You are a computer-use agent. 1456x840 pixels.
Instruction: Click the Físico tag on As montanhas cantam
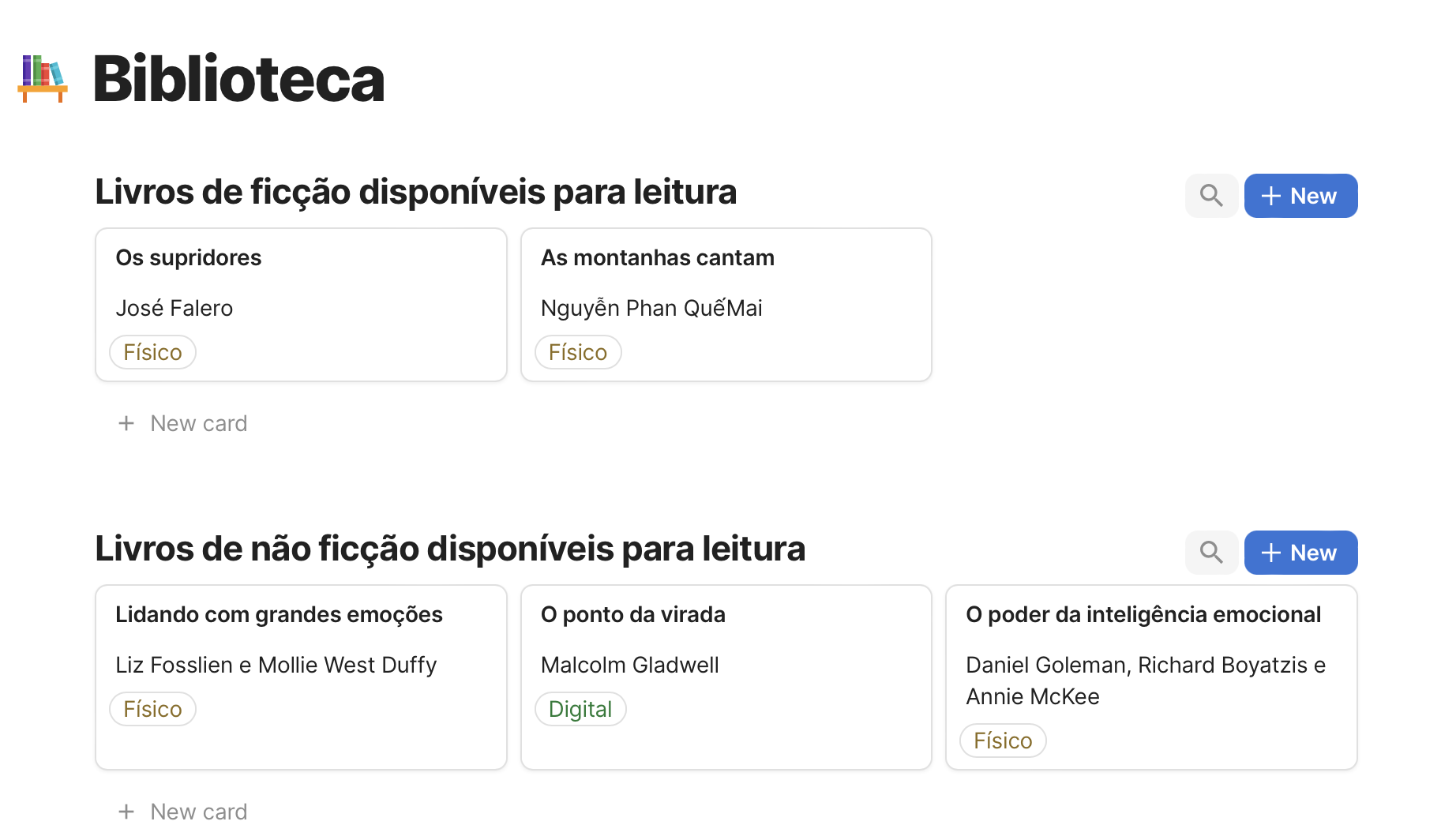tap(578, 352)
